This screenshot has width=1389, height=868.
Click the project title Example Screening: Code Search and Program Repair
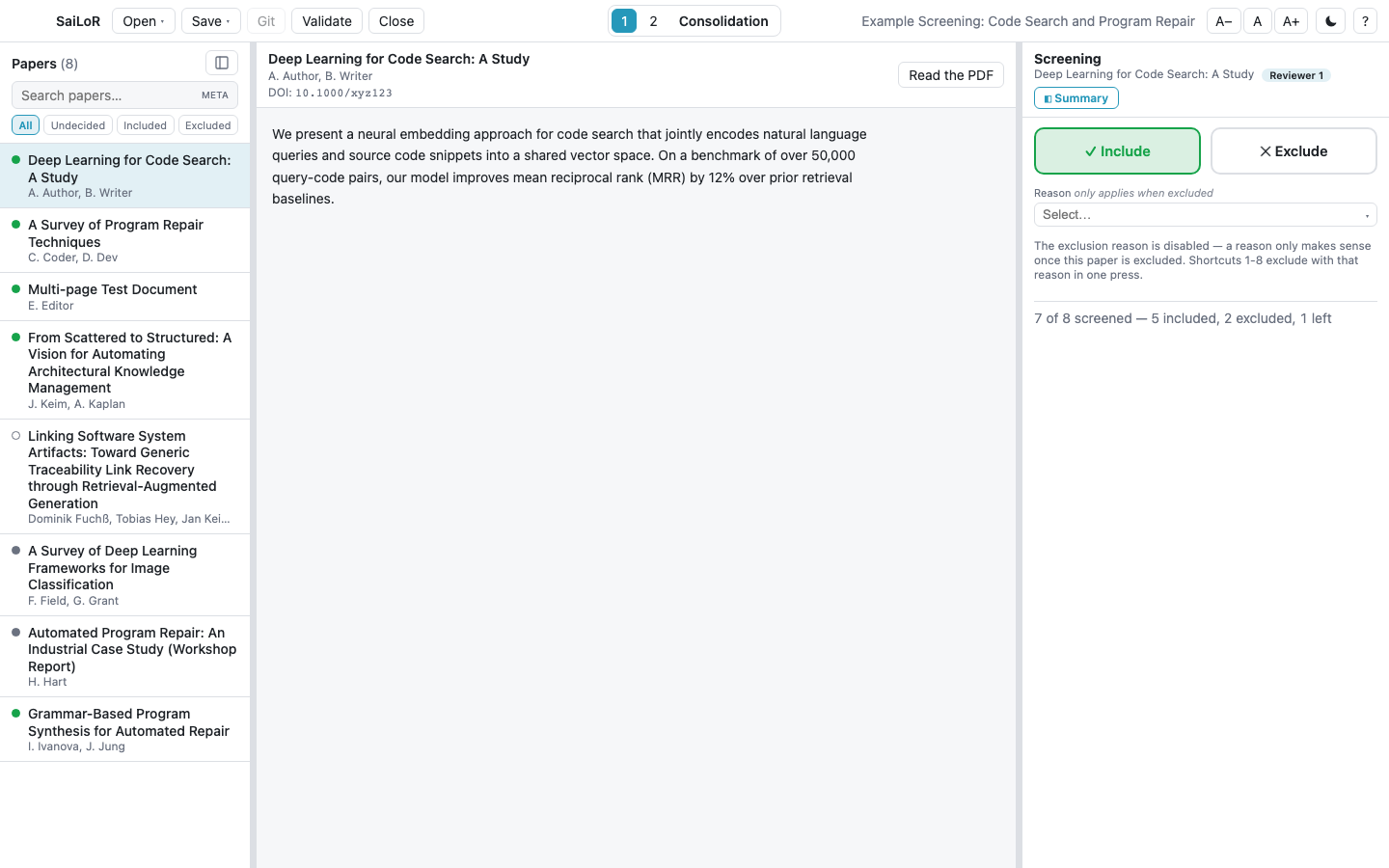point(1028,21)
